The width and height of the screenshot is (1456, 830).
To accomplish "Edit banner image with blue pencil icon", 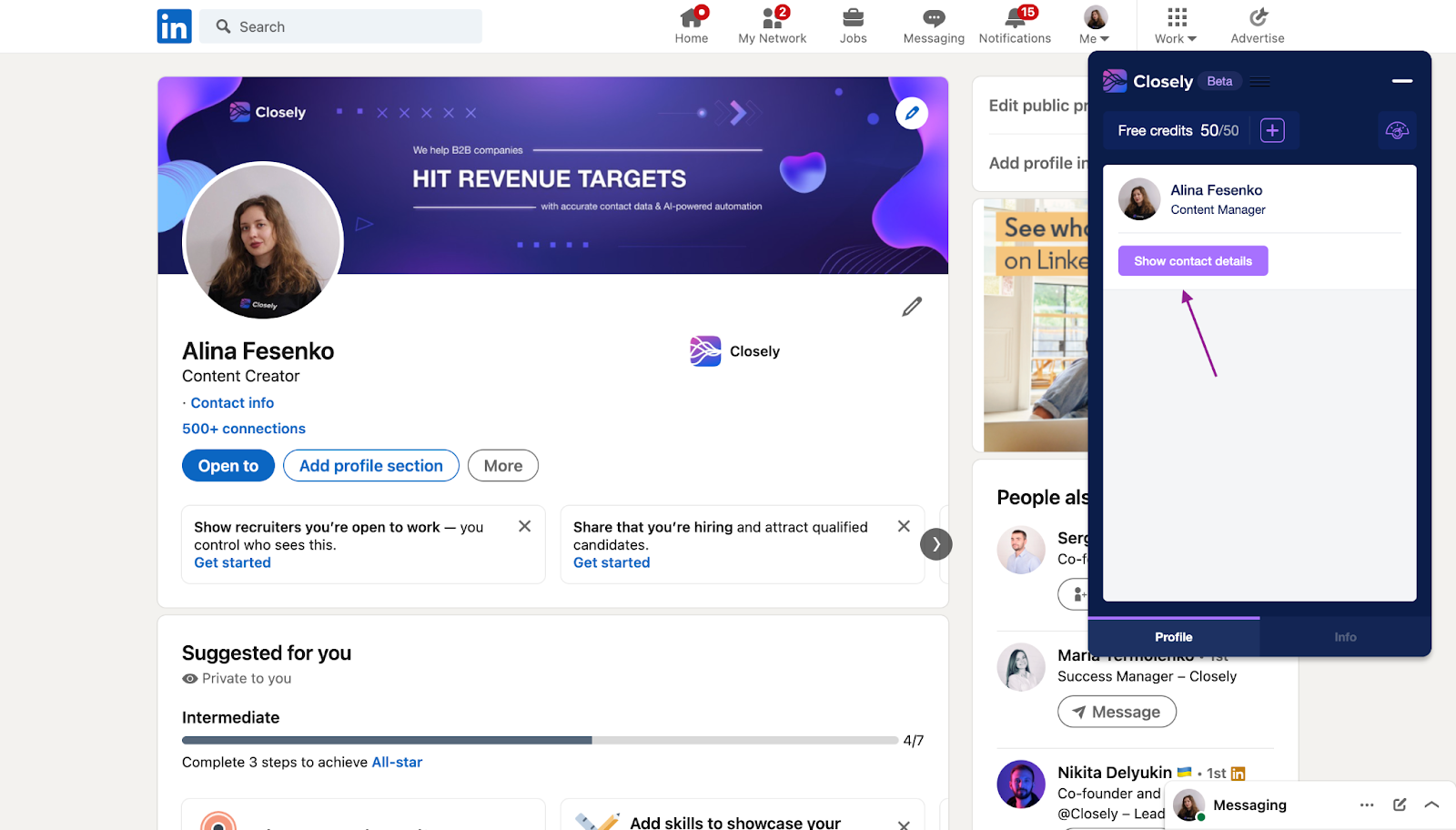I will 912,114.
